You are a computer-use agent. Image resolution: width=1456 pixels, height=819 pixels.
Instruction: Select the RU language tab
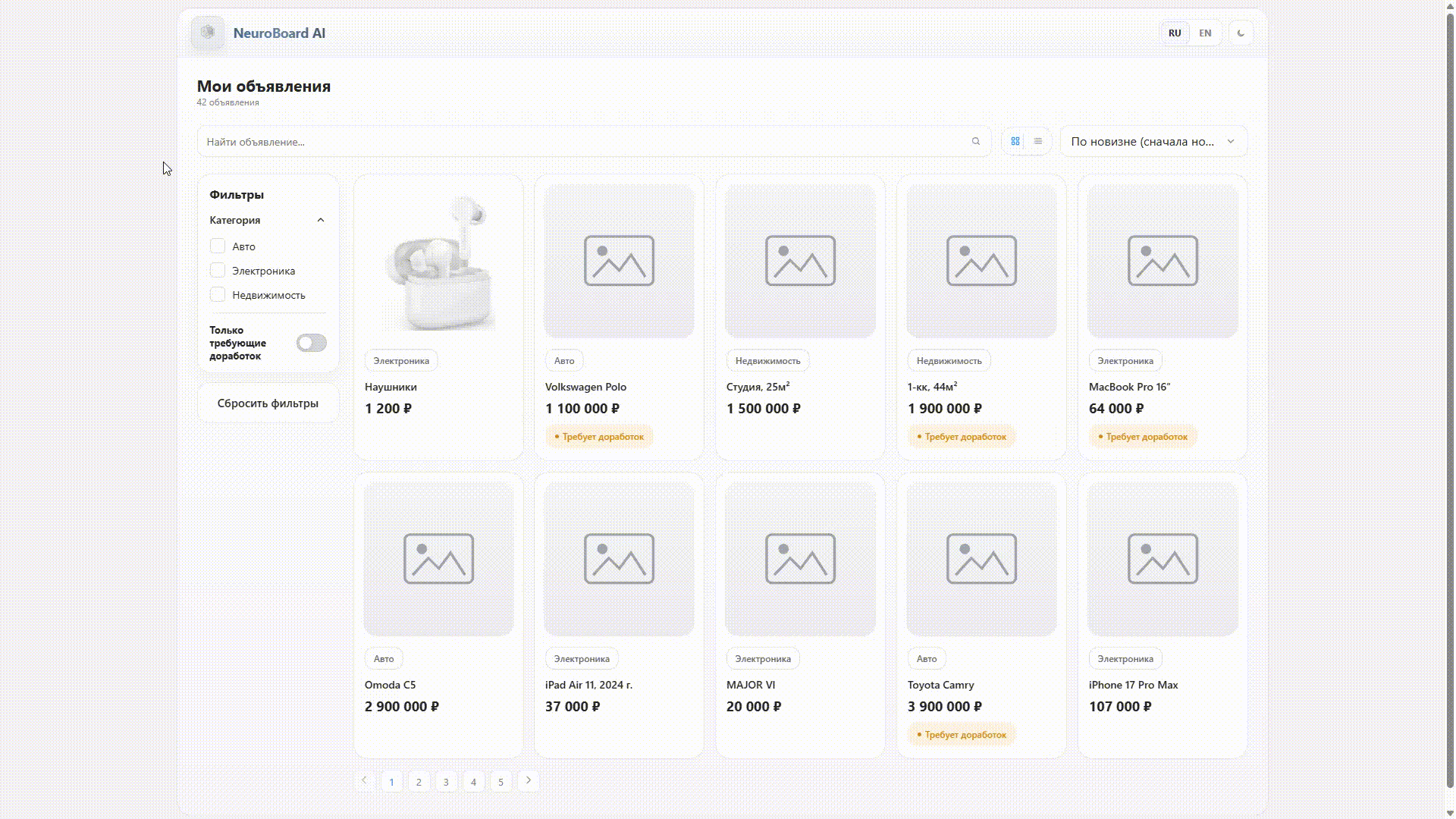click(x=1175, y=33)
